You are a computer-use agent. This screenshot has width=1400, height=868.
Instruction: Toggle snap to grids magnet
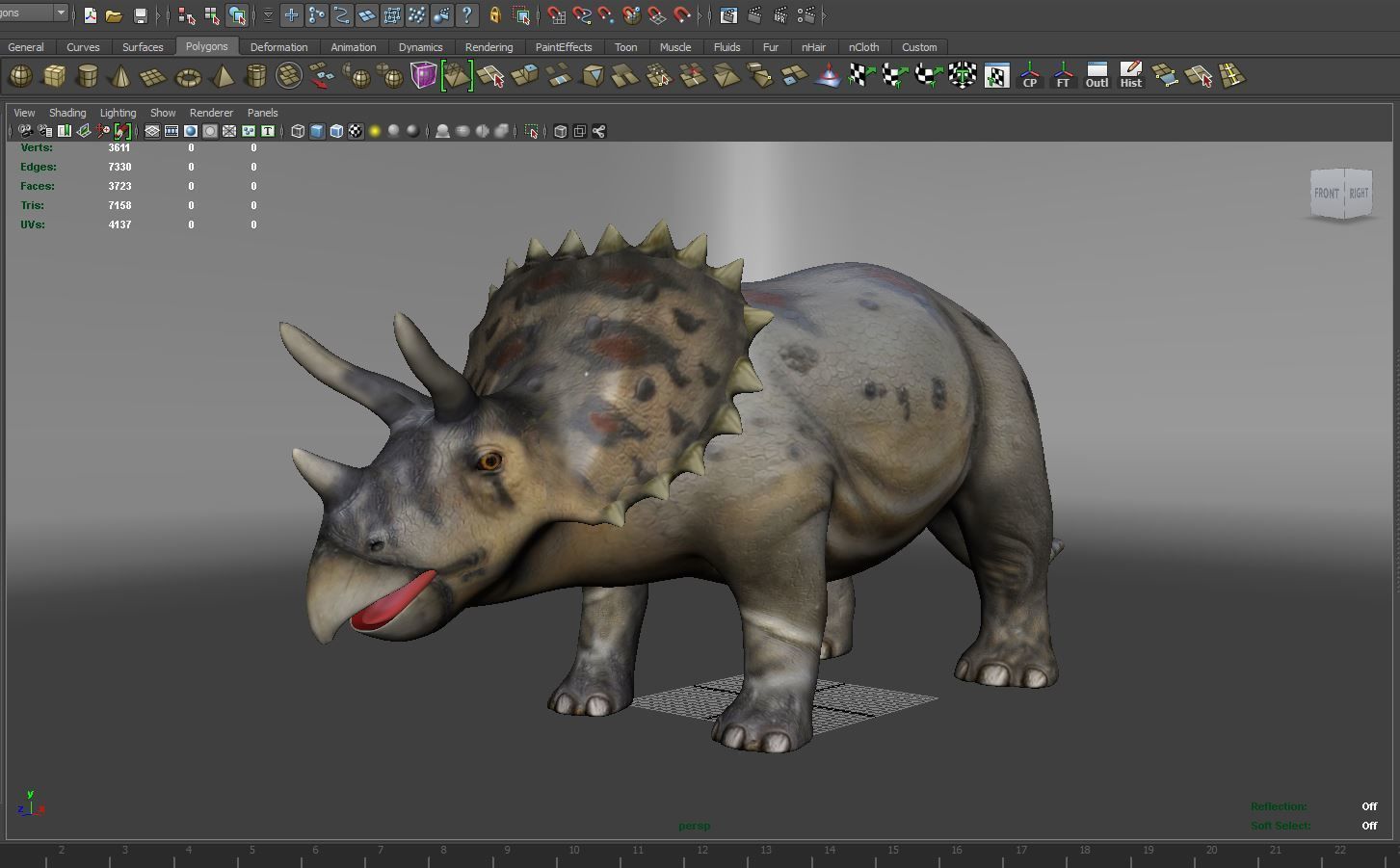pos(556,15)
